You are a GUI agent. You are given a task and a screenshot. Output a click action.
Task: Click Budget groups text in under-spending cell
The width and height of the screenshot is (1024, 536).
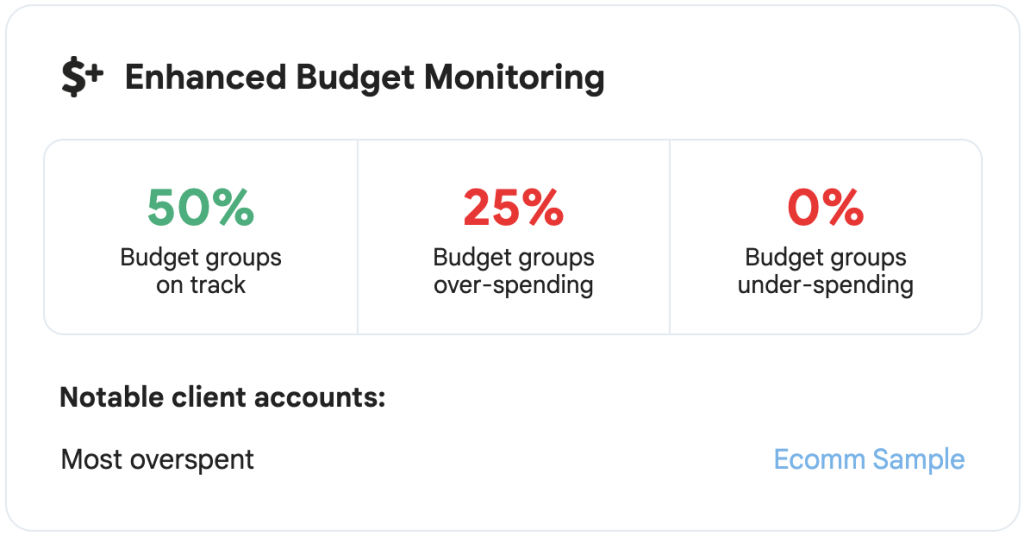click(825, 258)
